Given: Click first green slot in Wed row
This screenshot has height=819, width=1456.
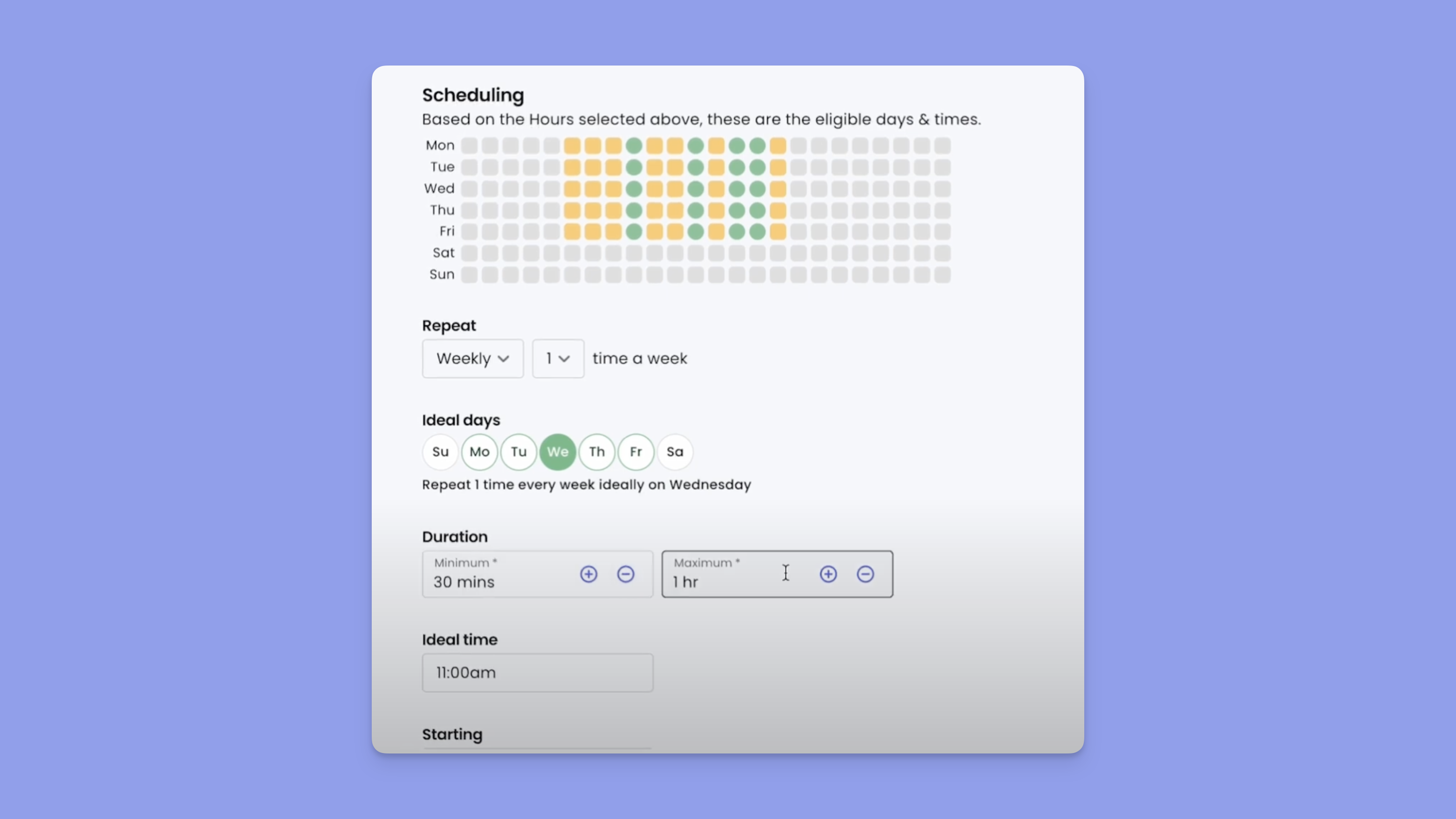Looking at the screenshot, I should tap(633, 189).
